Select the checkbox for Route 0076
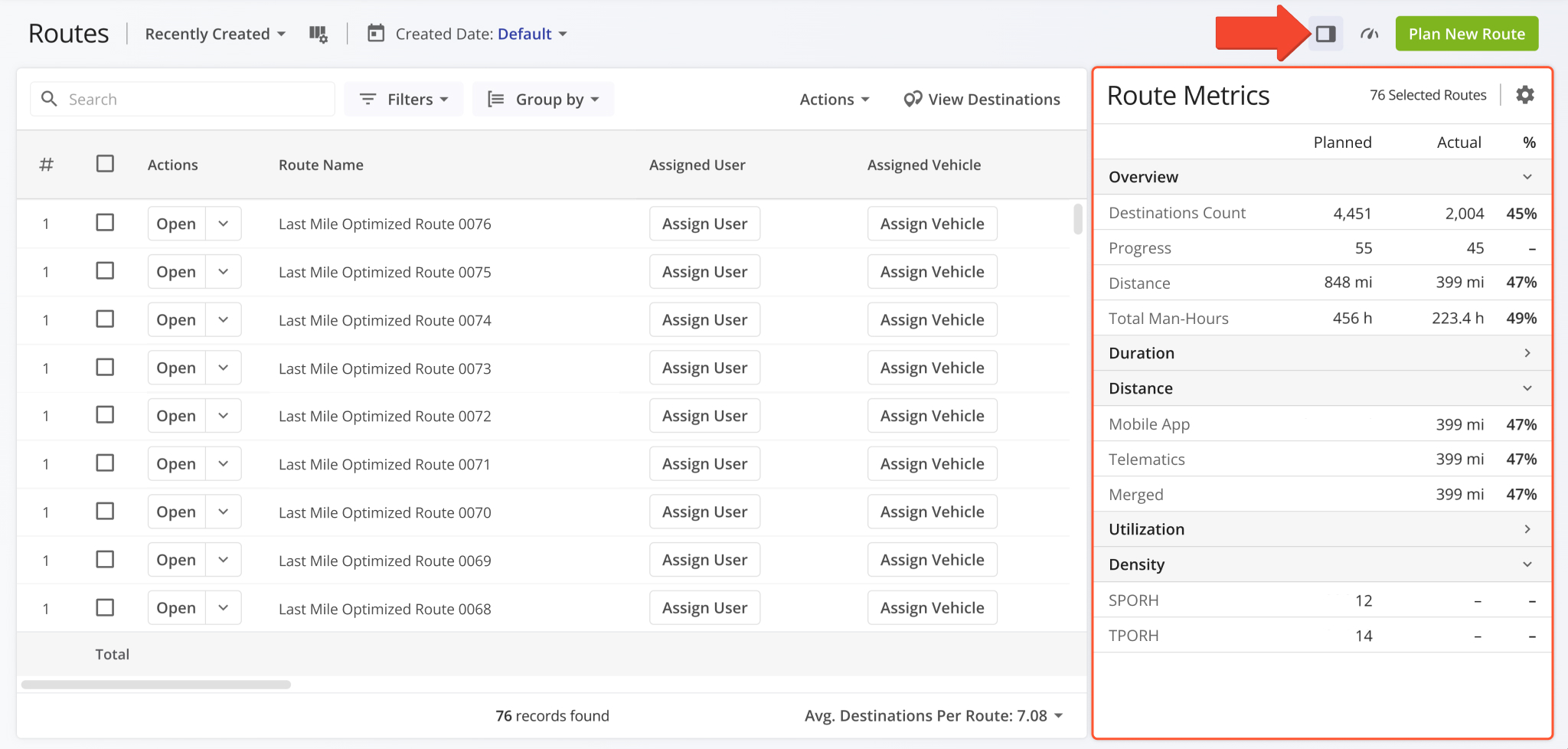Viewport: 1568px width, 749px height. click(105, 222)
